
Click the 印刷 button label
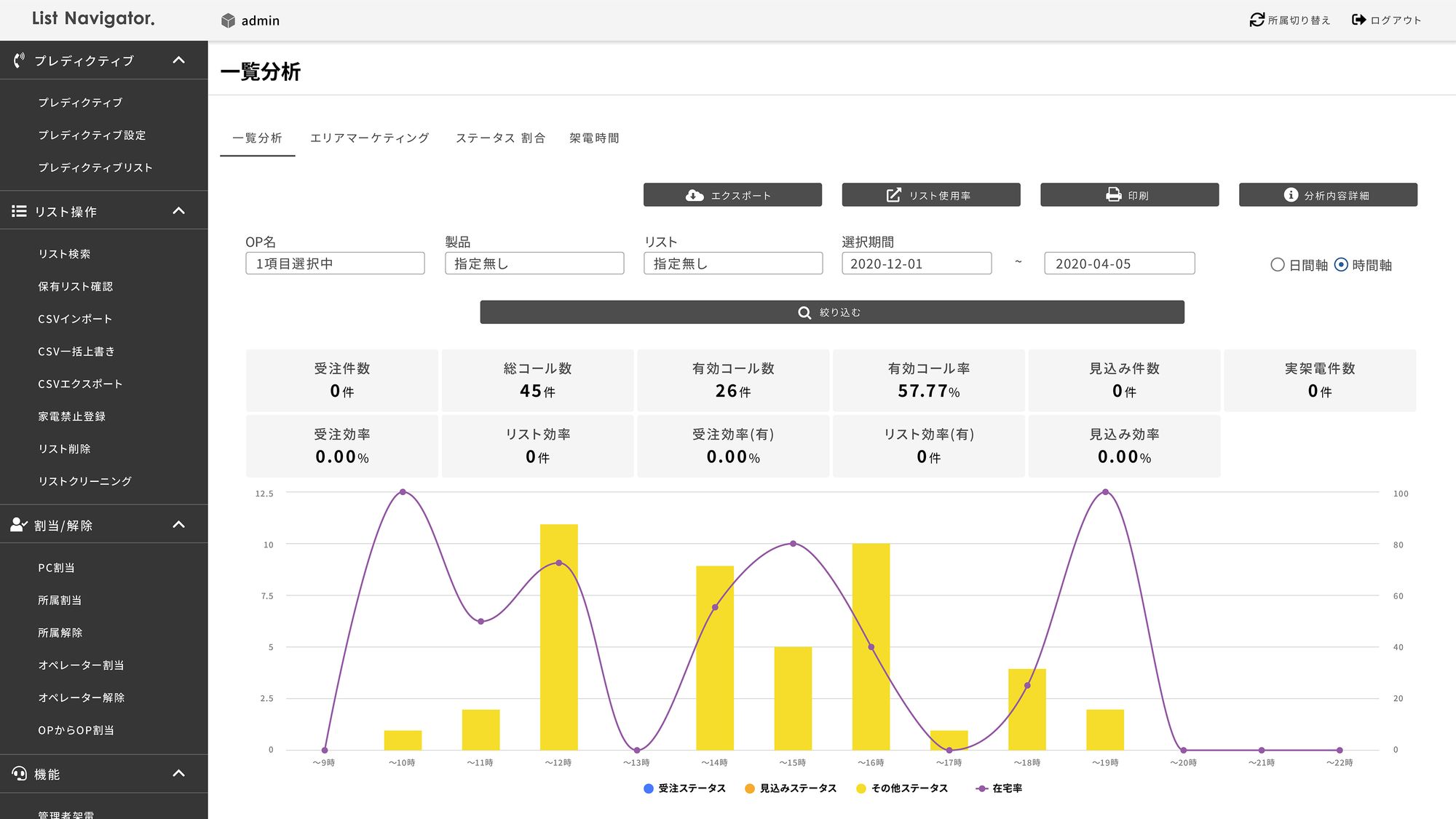[x=1138, y=196]
